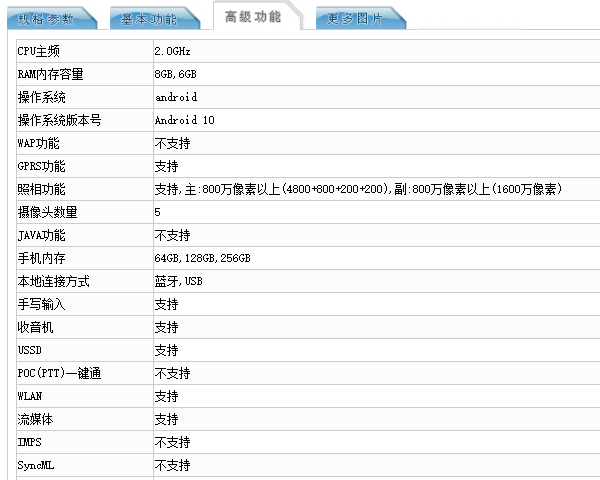Click the 操作系统版本号 label
This screenshot has height=480, width=600.
tap(59, 120)
